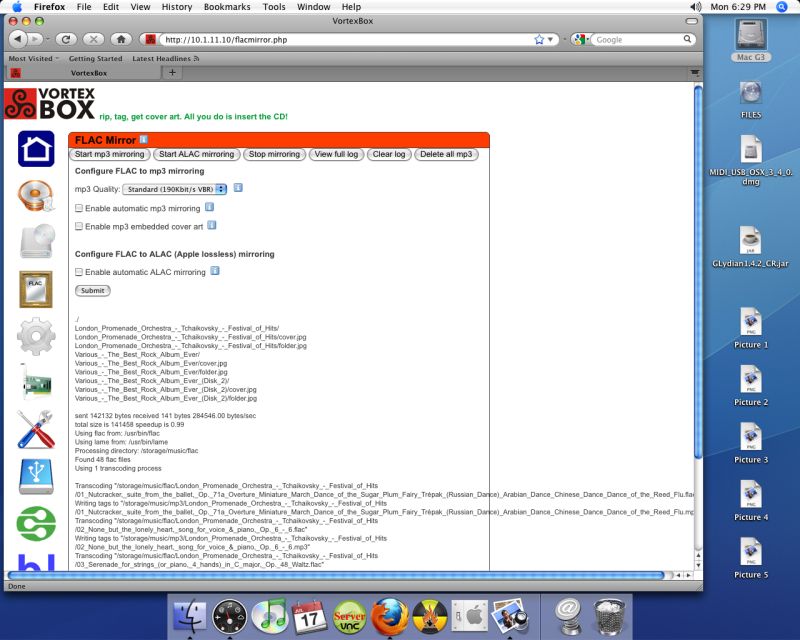
Task: Open the Tools menu
Action: click(274, 7)
